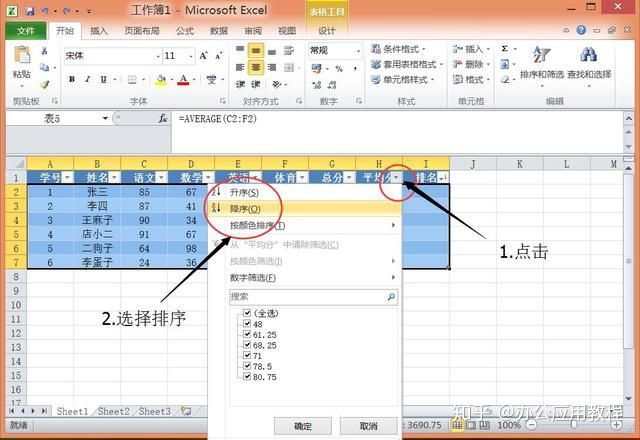This screenshot has width=640, height=440.
Task: Open filter dropdown on 总分 header
Action: click(349, 178)
